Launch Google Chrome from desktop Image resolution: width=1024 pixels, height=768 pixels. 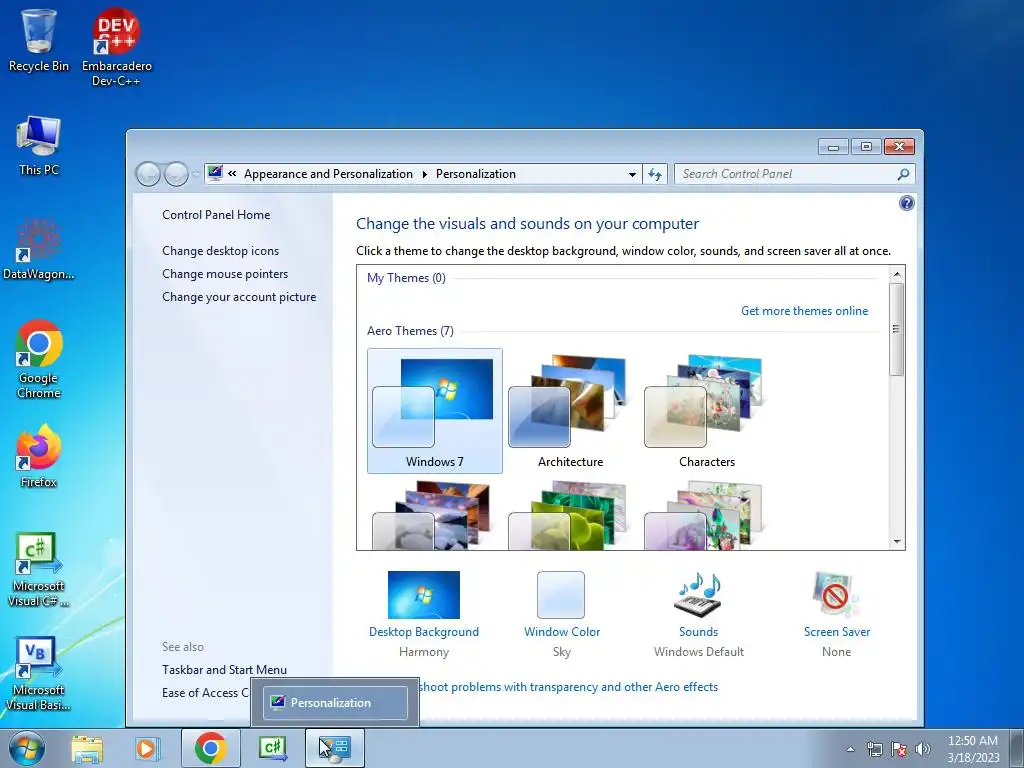pos(39,359)
